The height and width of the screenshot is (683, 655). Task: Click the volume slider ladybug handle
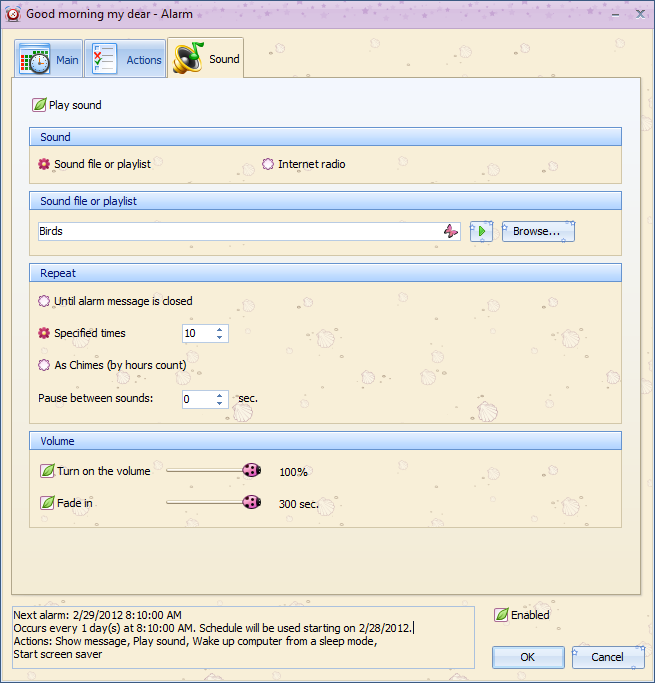click(x=252, y=470)
